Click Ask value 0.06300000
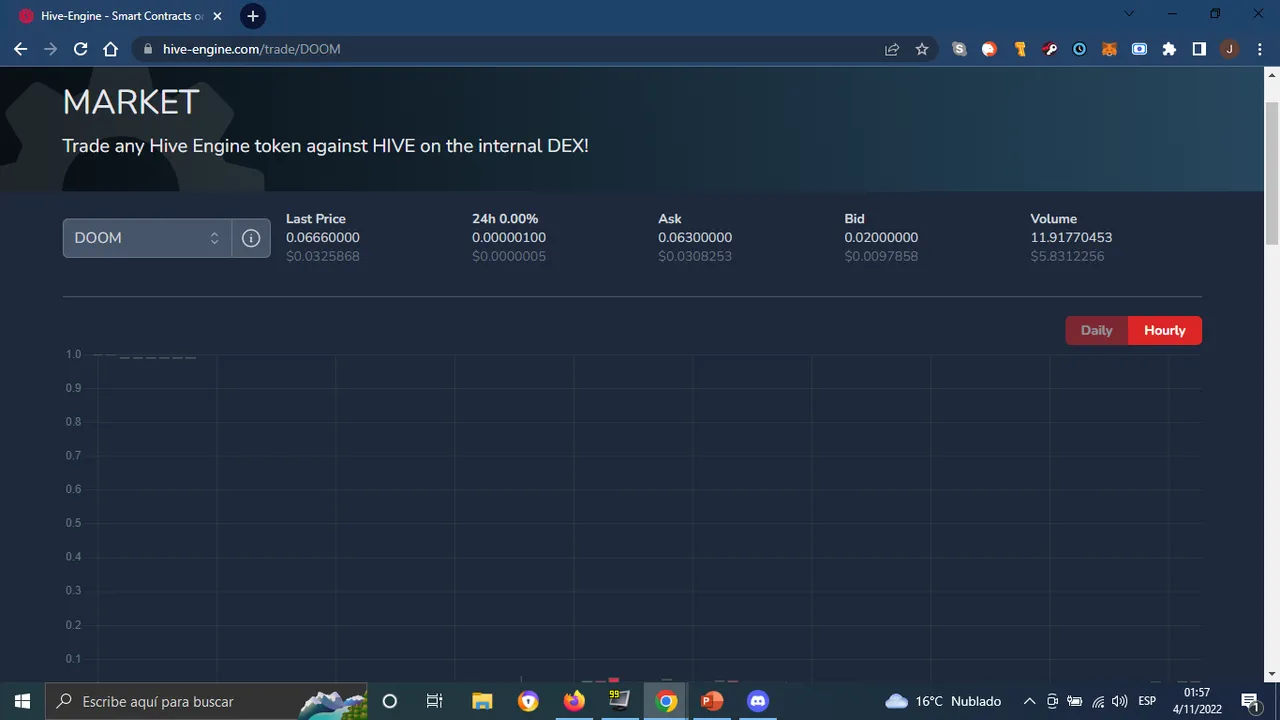This screenshot has height=720, width=1280. click(x=695, y=238)
